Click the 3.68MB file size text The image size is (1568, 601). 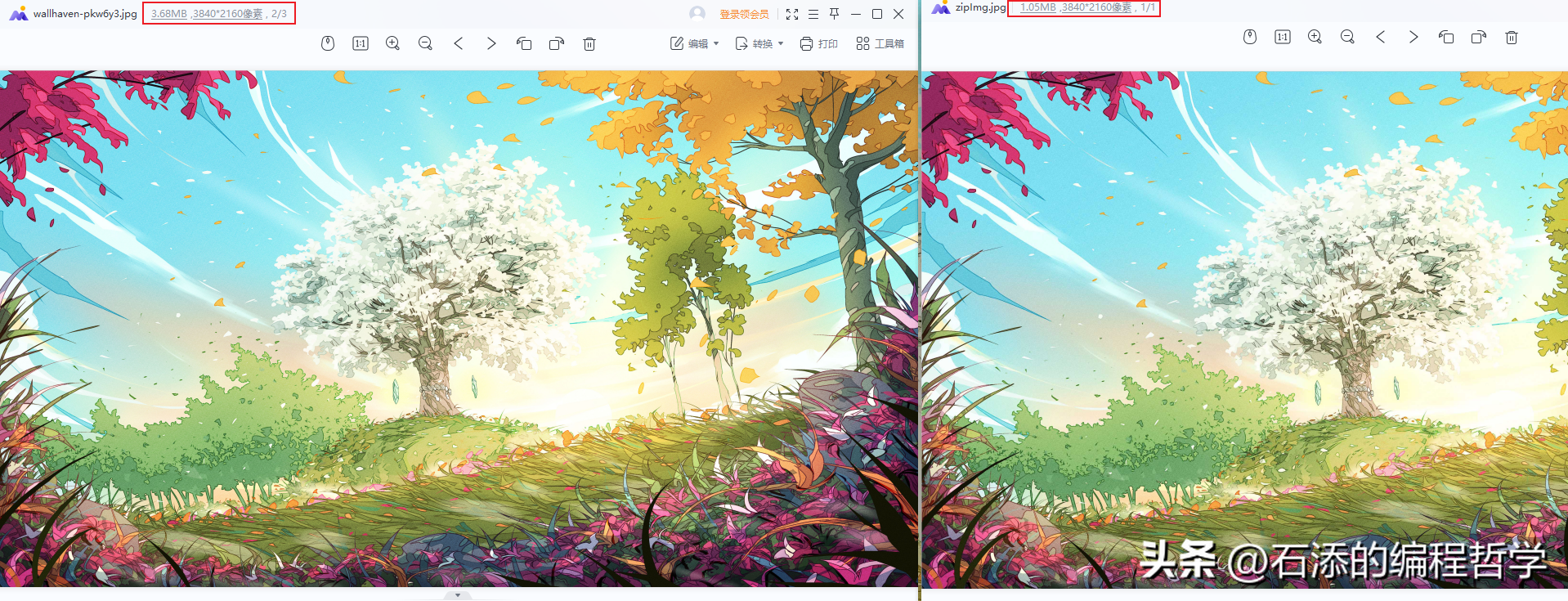click(169, 14)
